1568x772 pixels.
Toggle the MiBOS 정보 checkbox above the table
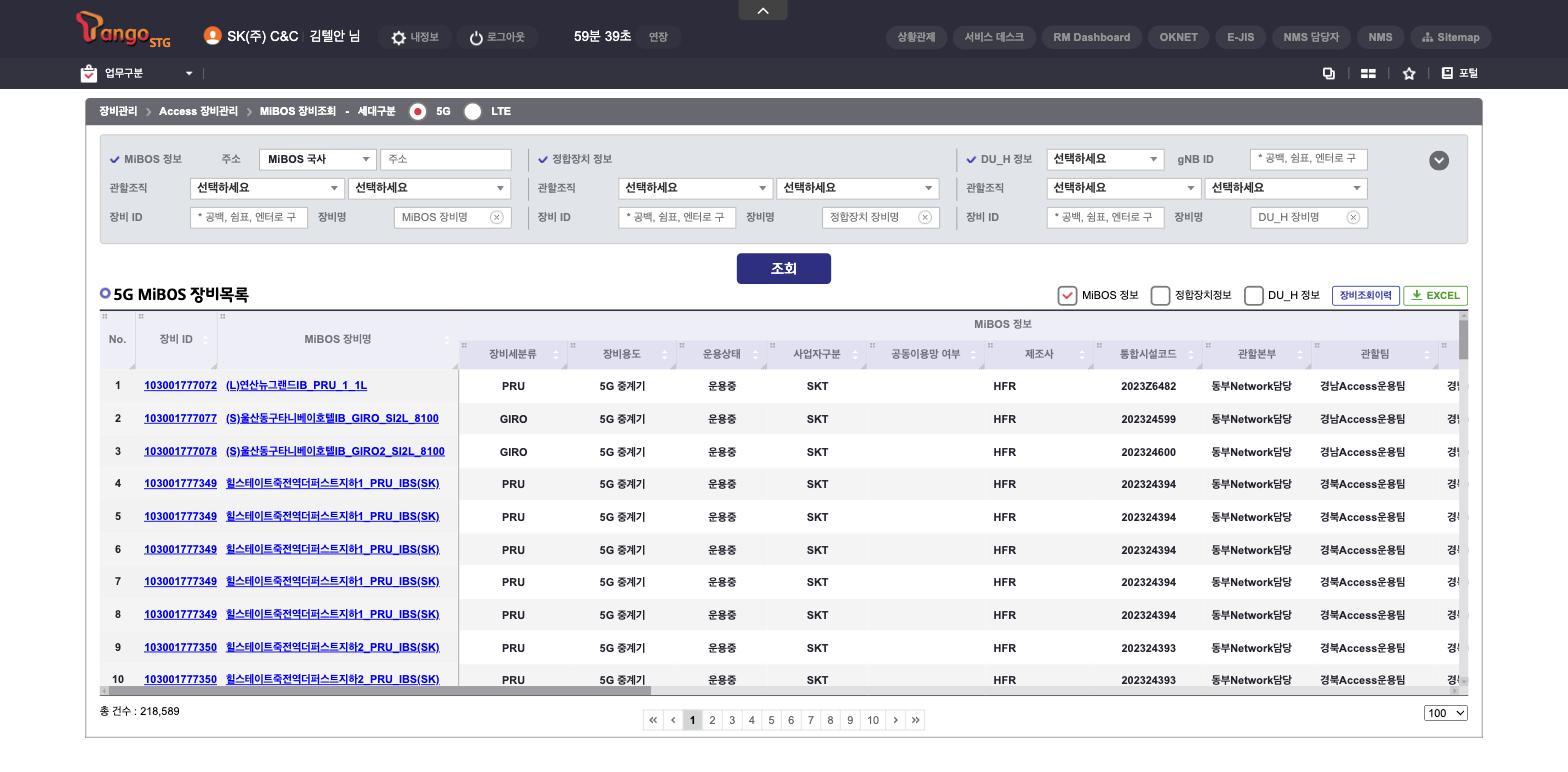1067,295
